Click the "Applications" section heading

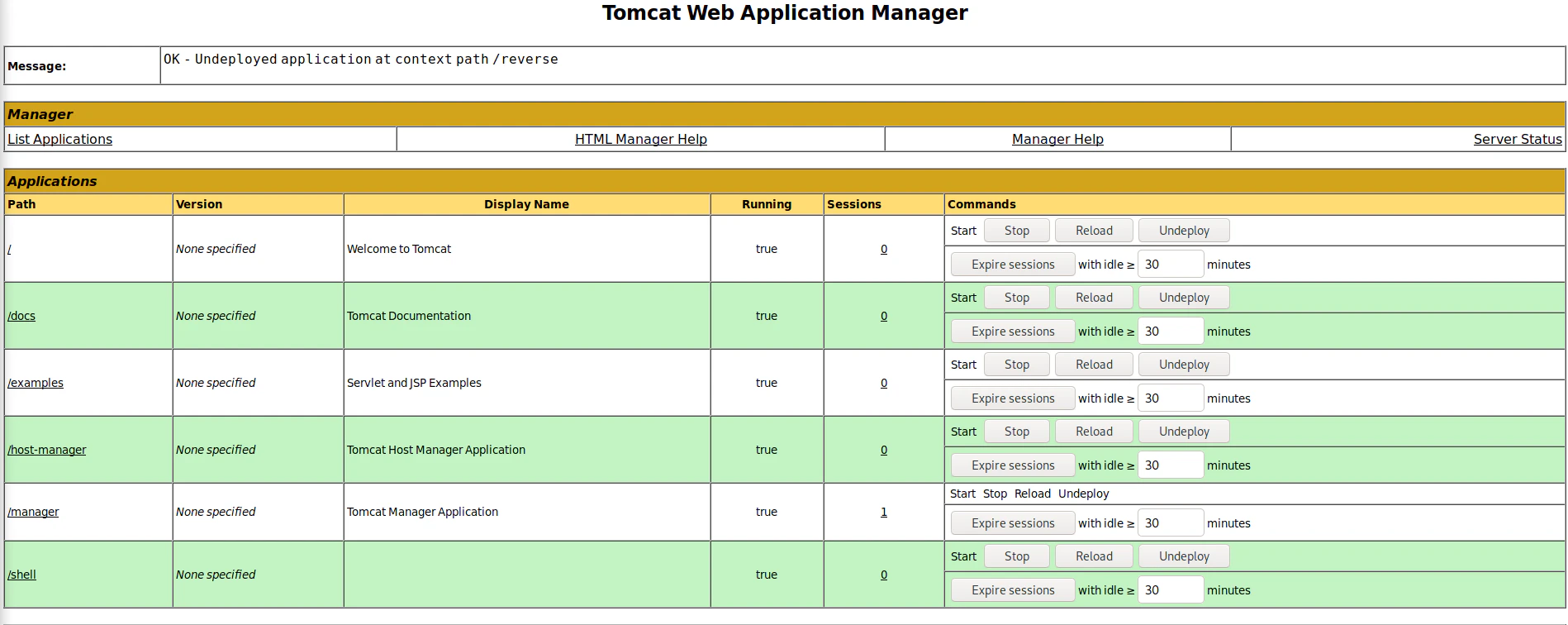pyautogui.click(x=52, y=181)
